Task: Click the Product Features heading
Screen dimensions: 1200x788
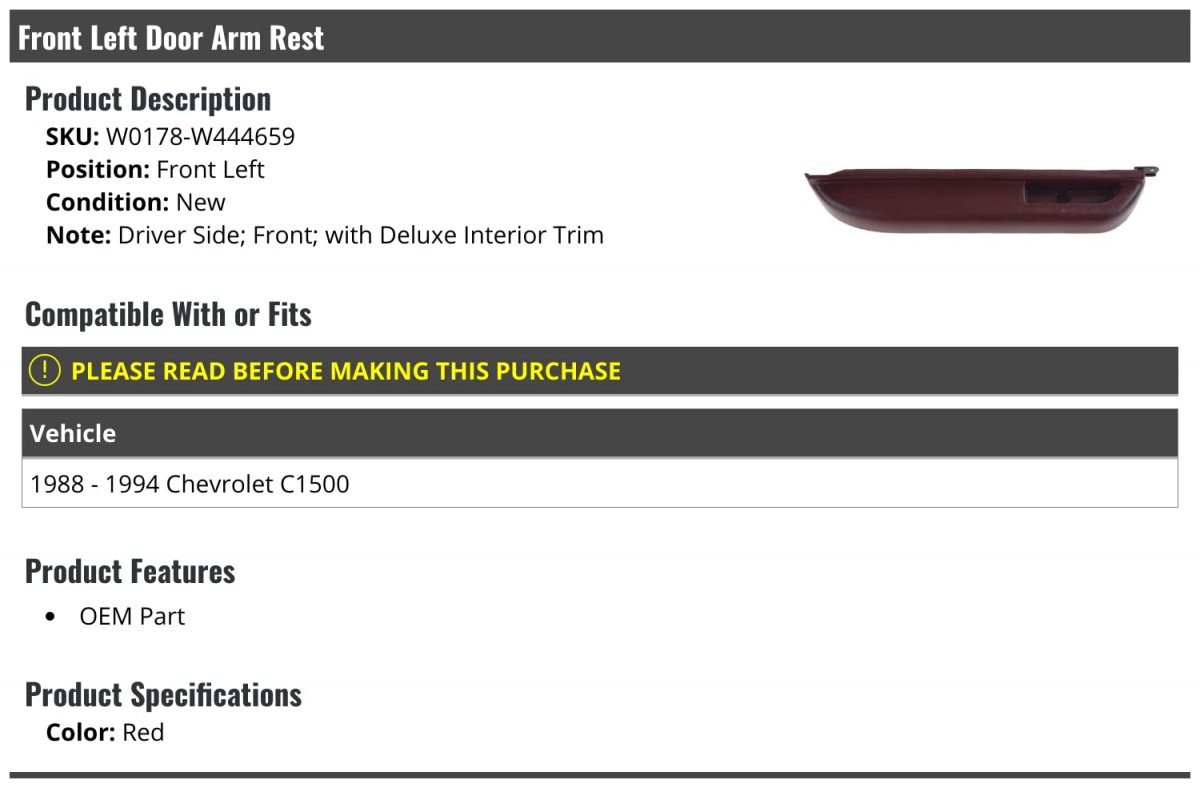Action: pyautogui.click(x=130, y=571)
